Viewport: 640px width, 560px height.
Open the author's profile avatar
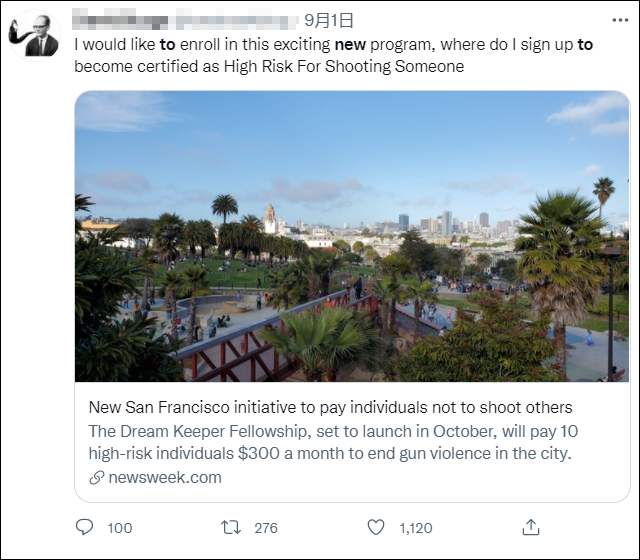[34, 36]
